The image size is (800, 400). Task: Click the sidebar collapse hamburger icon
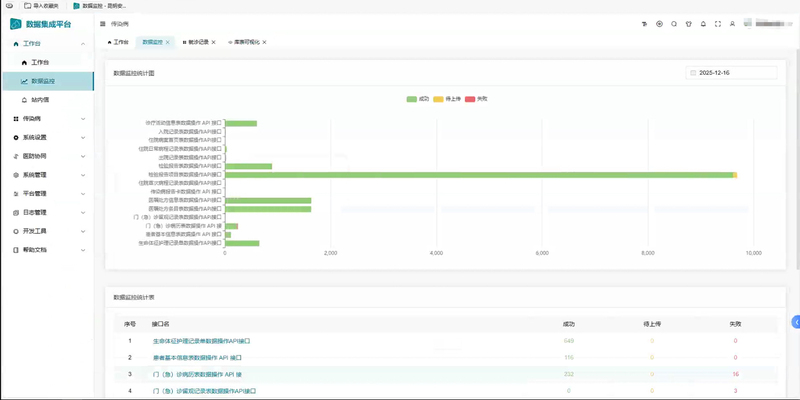[x=103, y=23]
